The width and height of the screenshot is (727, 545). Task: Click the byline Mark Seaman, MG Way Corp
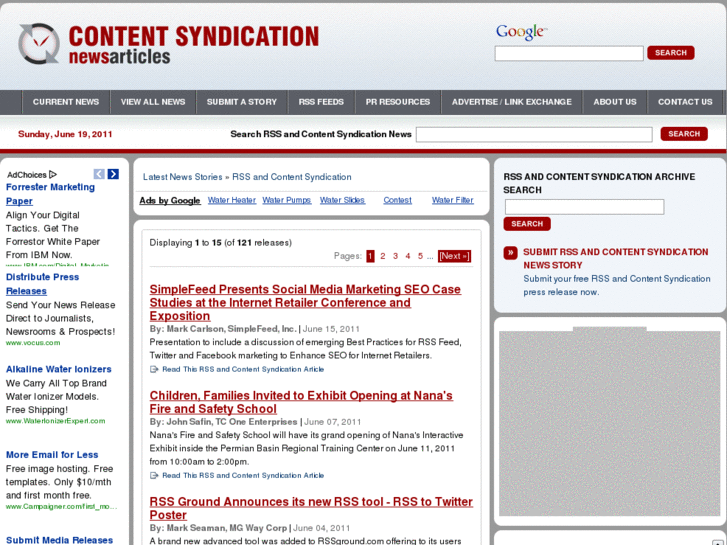[x=227, y=528]
